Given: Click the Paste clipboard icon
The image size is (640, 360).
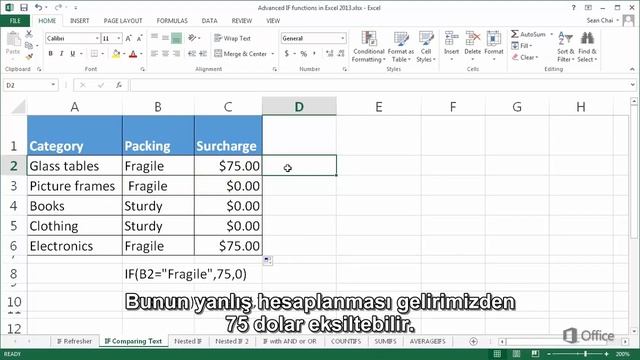Looking at the screenshot, I should point(13,40).
